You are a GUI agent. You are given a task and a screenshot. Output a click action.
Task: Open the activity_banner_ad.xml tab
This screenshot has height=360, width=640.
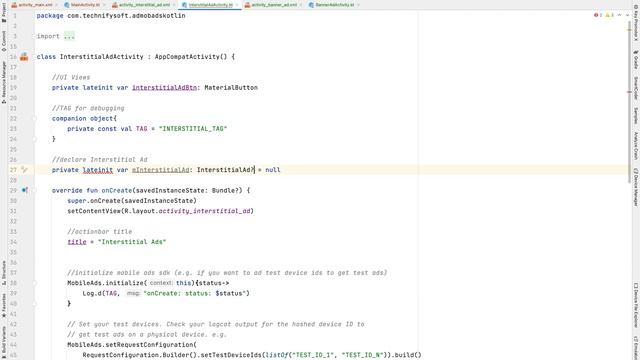point(274,5)
